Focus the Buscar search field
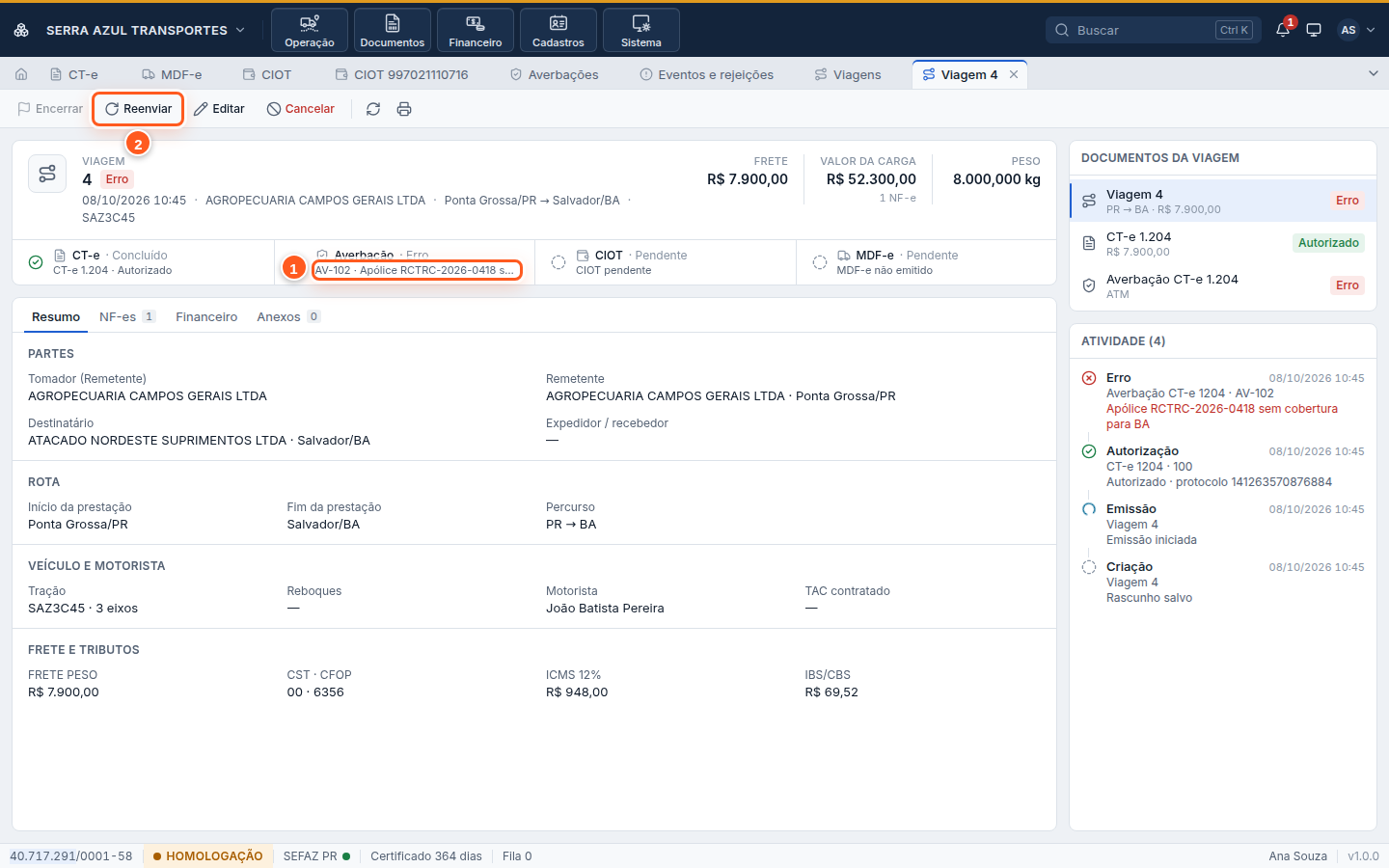This screenshot has width=1389, height=868. (x=1153, y=30)
